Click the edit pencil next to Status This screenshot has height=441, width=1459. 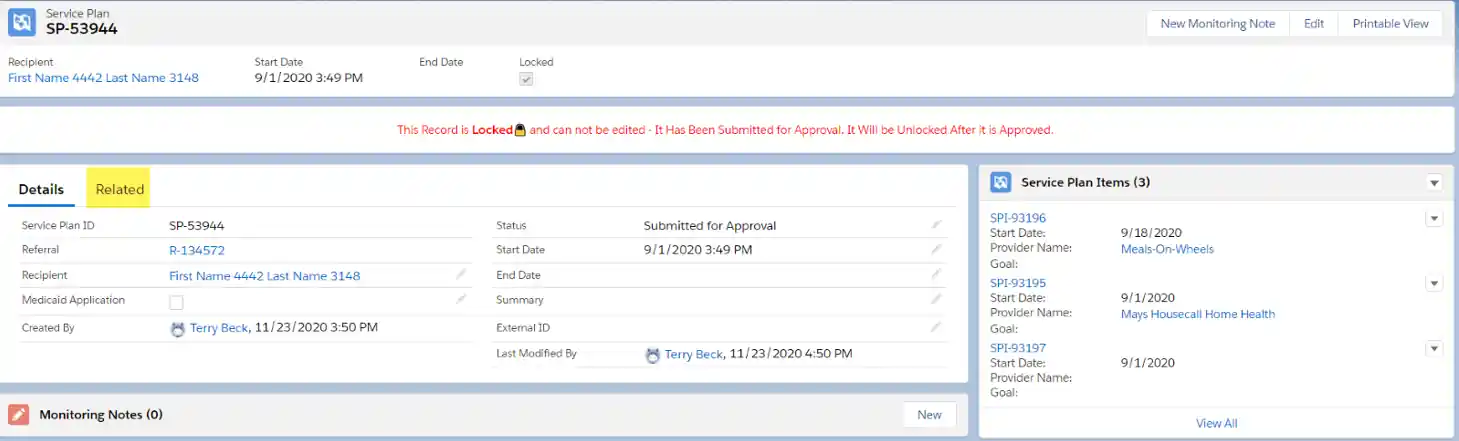(x=936, y=226)
